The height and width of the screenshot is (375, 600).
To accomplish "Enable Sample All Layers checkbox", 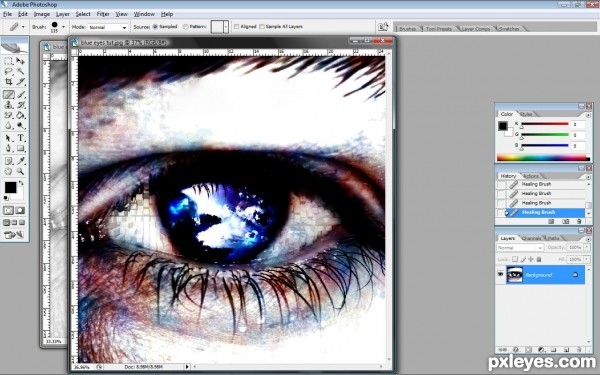I will tap(262, 27).
